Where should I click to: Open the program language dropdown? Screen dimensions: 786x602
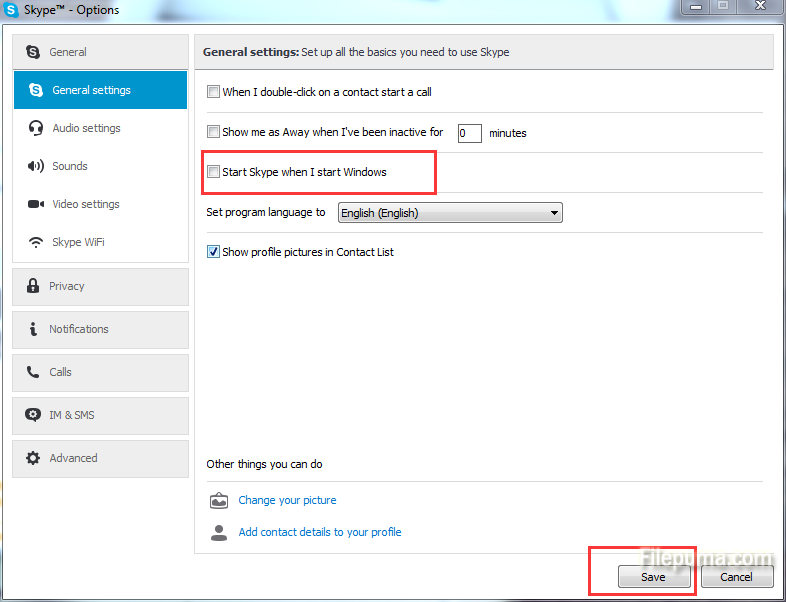click(x=450, y=213)
